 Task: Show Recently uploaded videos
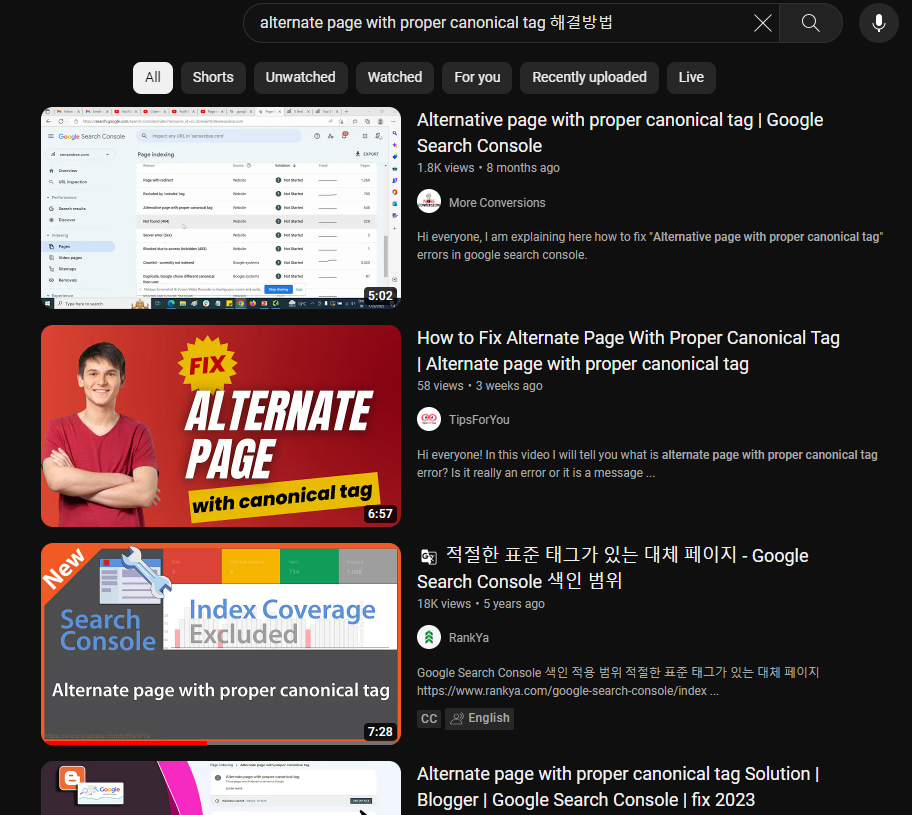(589, 77)
